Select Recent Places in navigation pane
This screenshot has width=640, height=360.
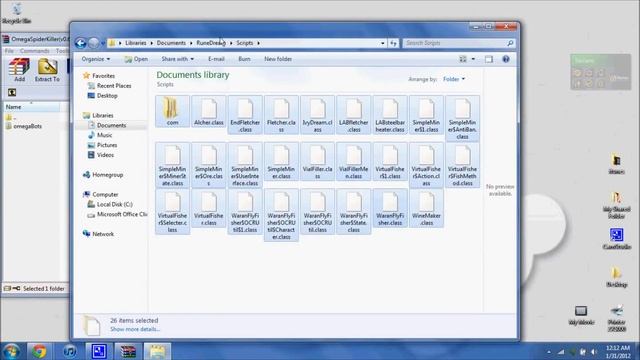(x=109, y=86)
